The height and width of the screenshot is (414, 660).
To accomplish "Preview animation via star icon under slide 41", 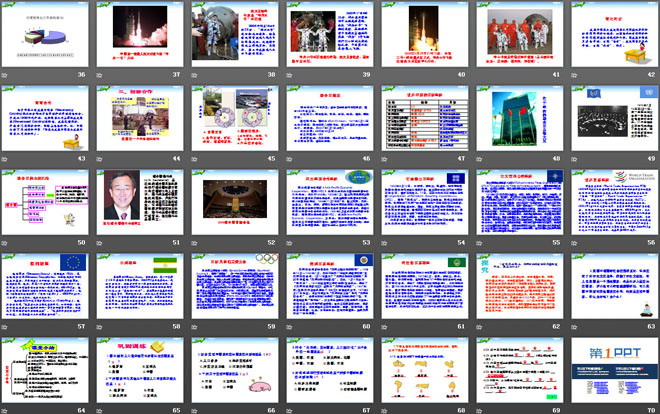I will click(476, 75).
